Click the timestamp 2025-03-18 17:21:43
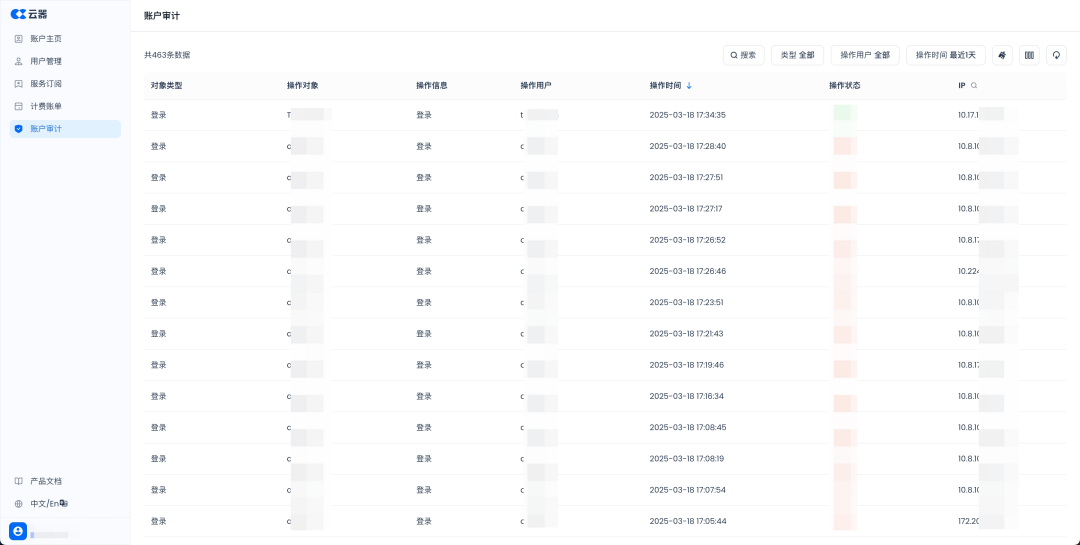 [x=686, y=333]
